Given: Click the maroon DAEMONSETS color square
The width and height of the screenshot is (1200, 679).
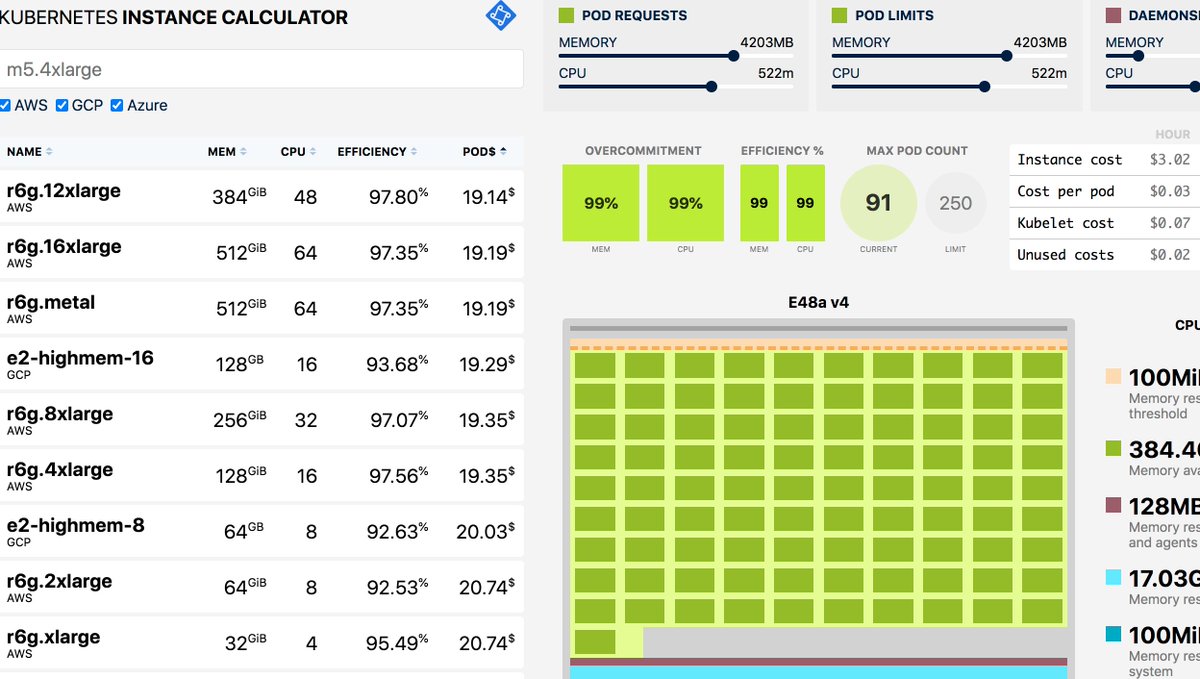Looking at the screenshot, I should coord(1113,16).
